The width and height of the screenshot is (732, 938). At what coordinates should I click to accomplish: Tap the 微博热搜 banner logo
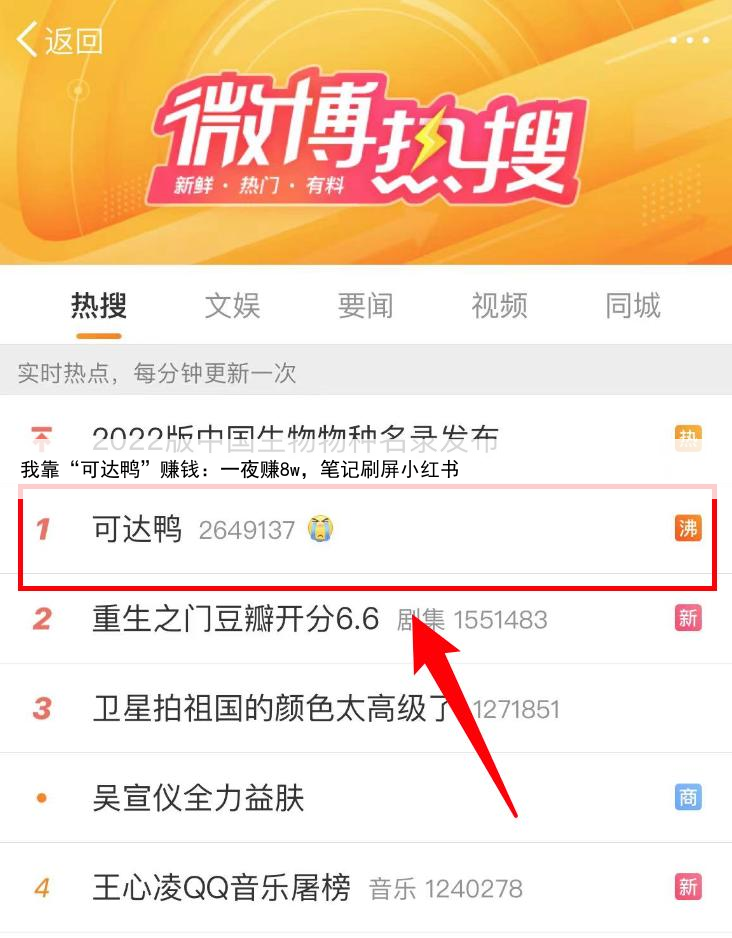point(369,139)
